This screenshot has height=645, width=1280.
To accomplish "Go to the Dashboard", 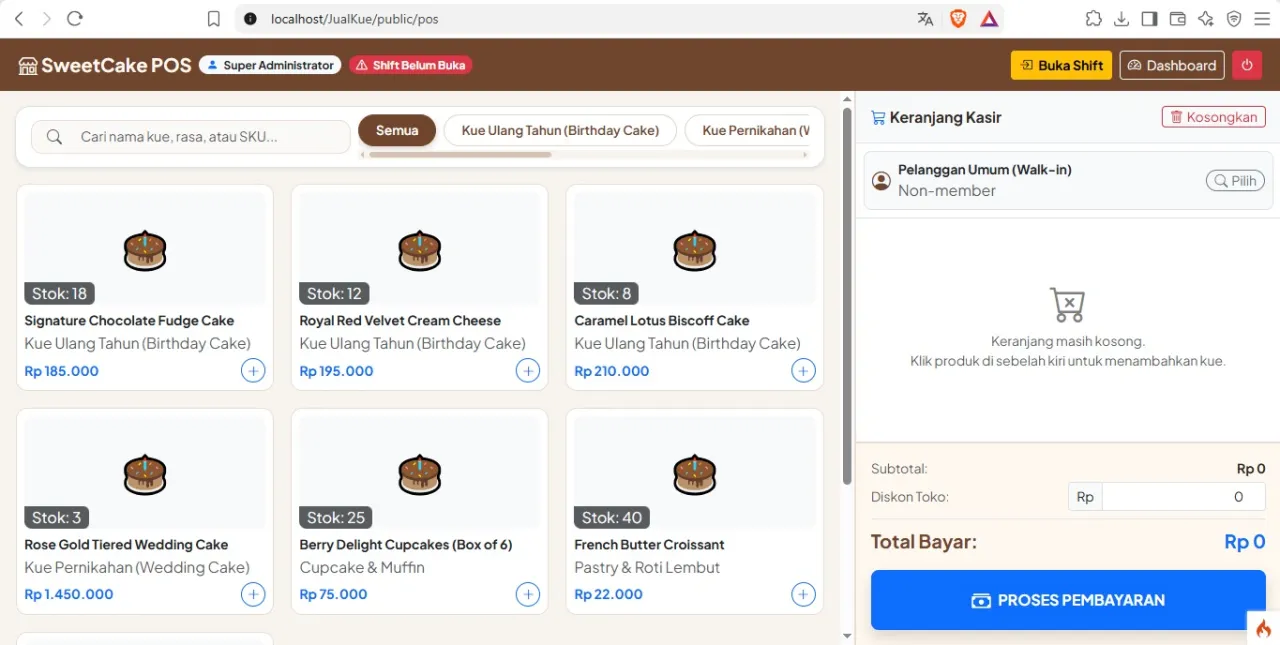I will 1172,65.
